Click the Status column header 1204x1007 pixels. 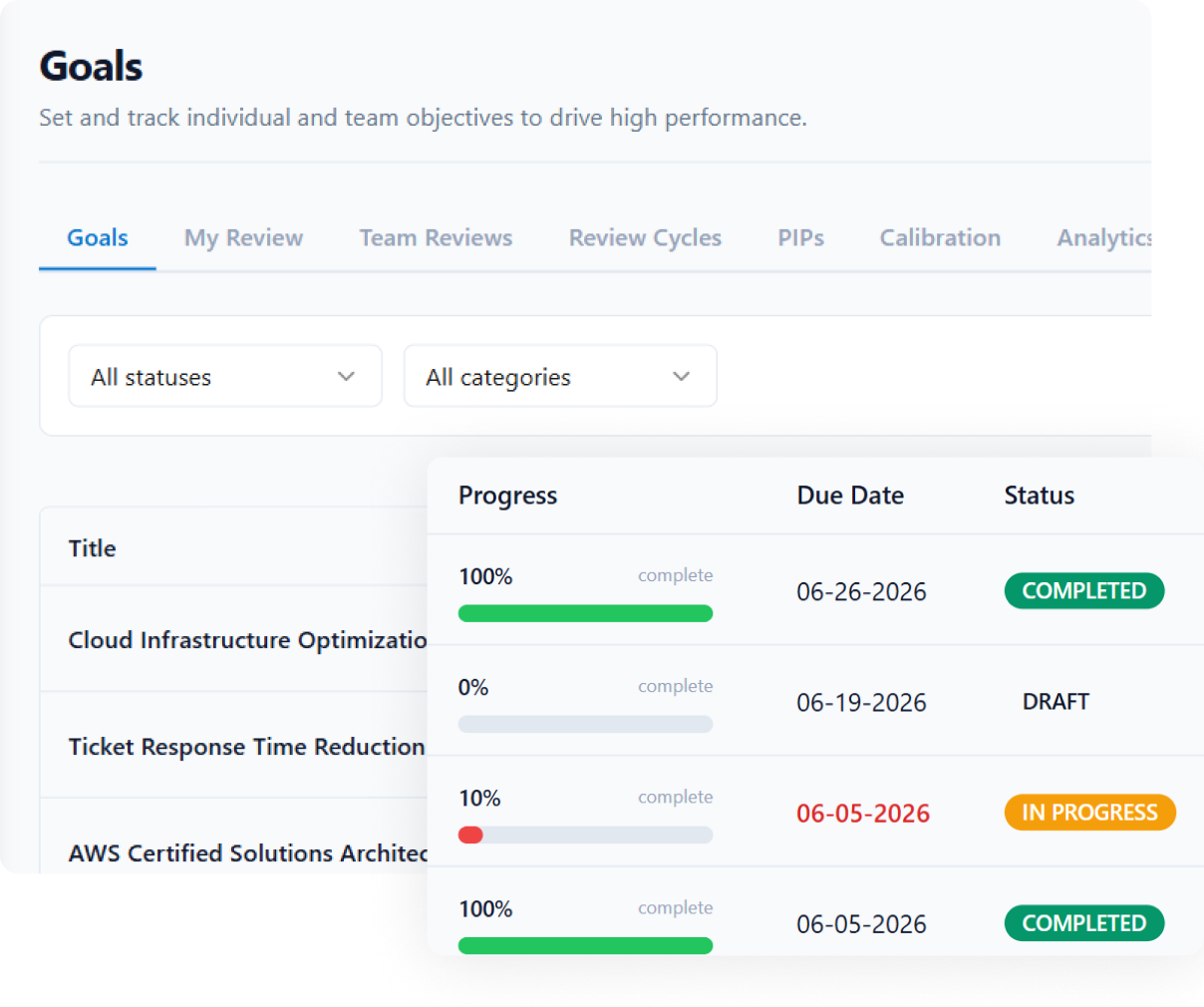click(x=1039, y=496)
